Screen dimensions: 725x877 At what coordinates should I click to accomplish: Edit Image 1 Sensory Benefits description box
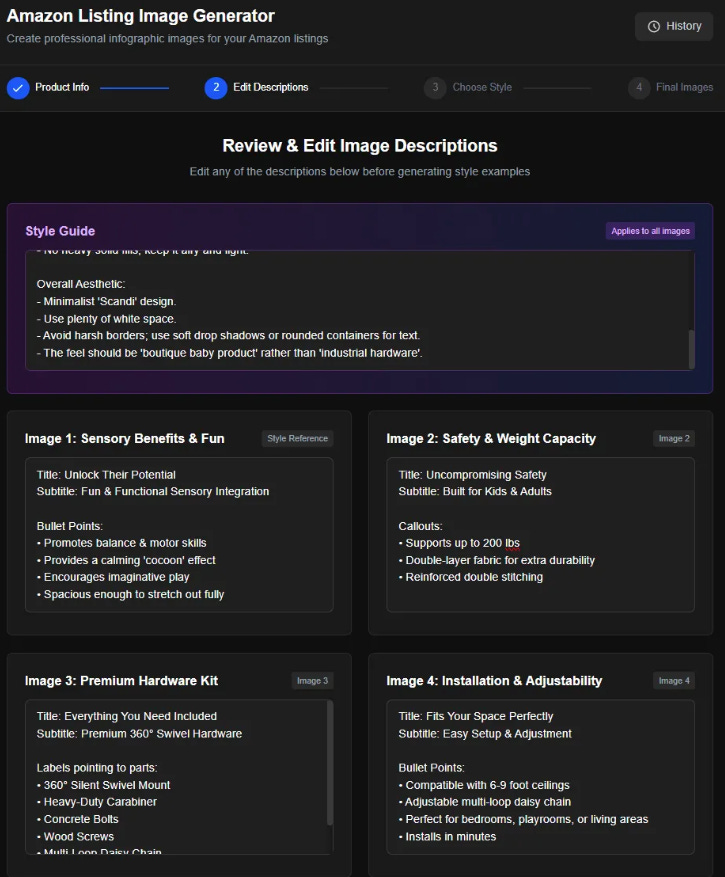coord(179,535)
